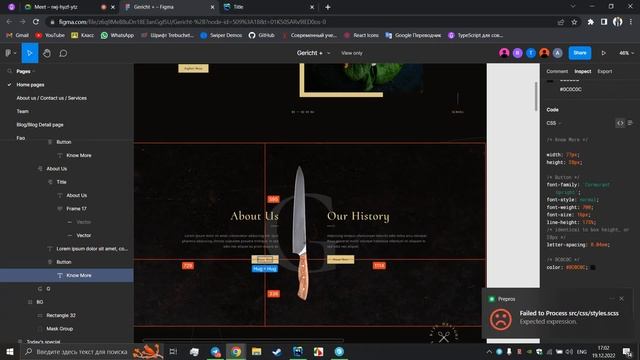640x360 pixels.
Task: Bookmark this page with star icon
Action: [574, 22]
